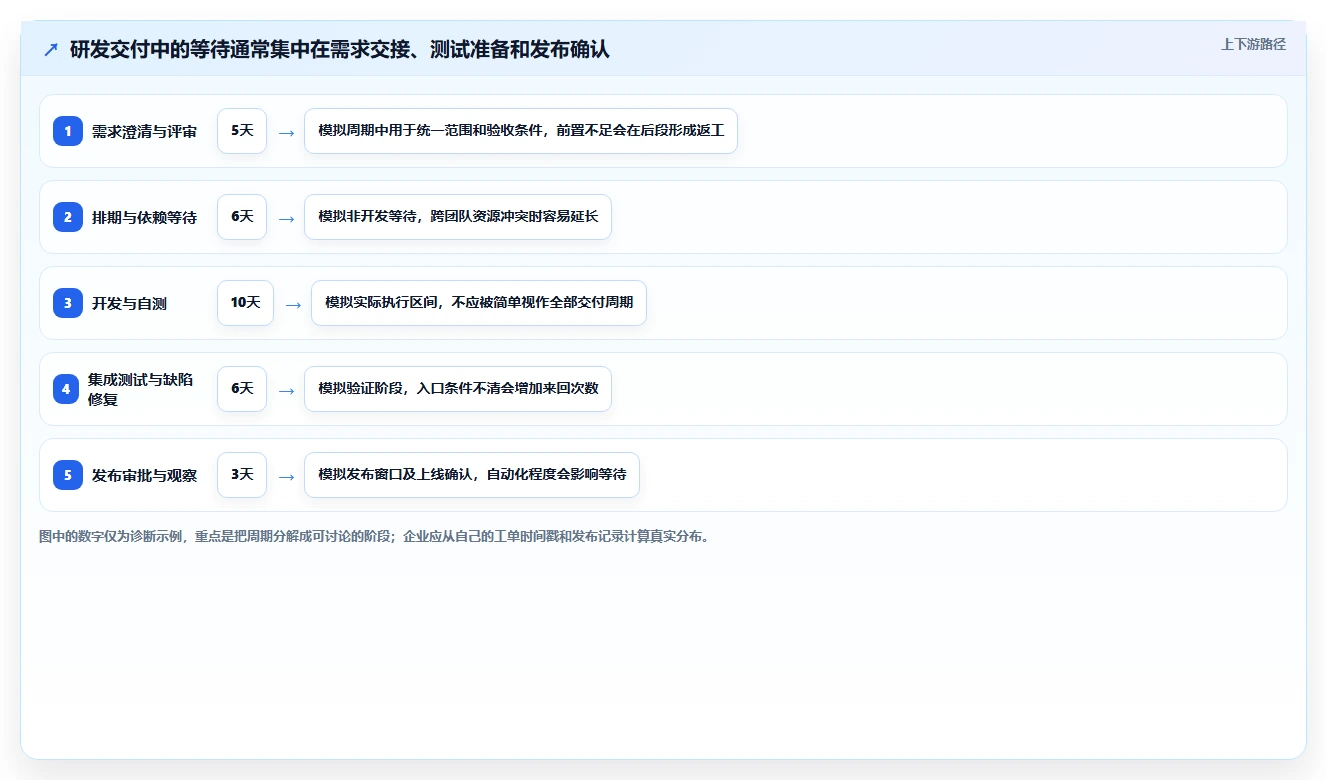
Task: Click the diagonal arrow icon beside the title
Action: tap(51, 49)
